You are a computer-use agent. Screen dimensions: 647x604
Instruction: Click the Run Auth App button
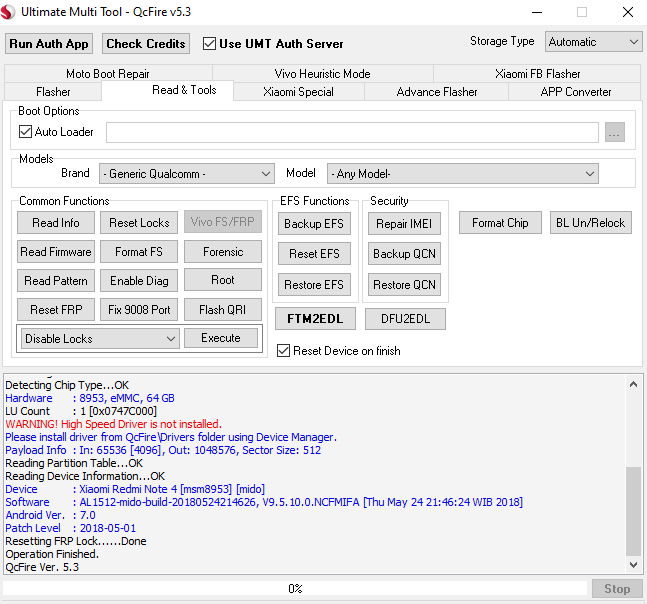pos(49,44)
